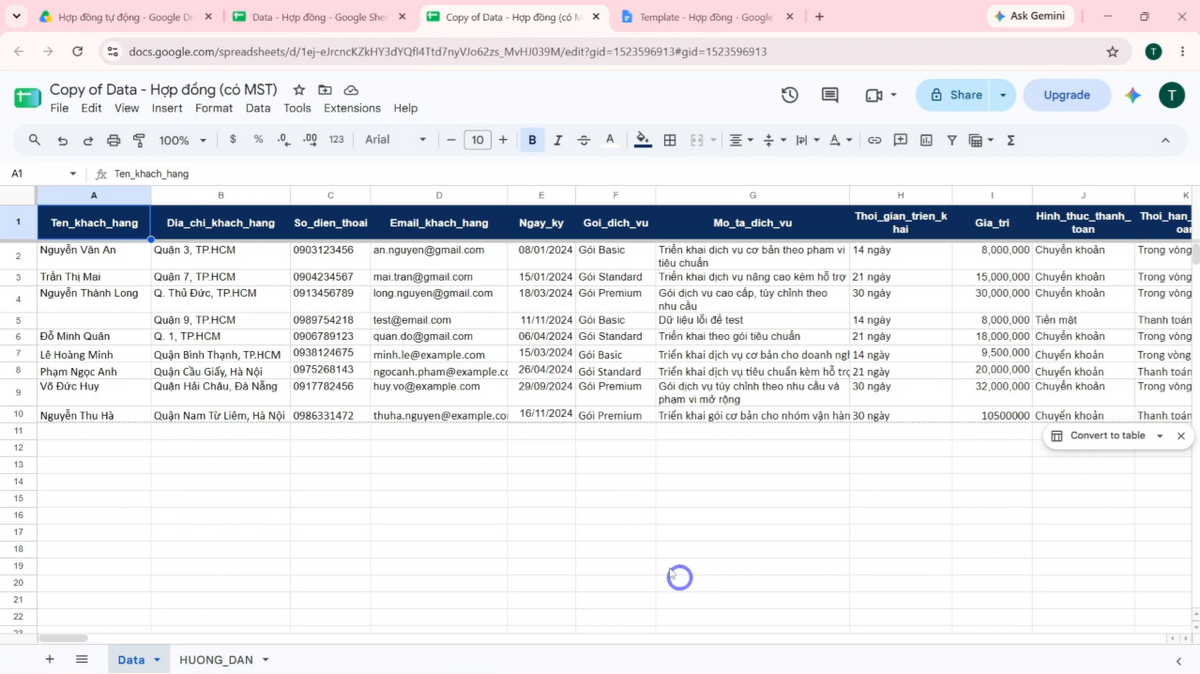Increase decimal places
This screenshot has width=1200, height=674.
tap(310, 140)
